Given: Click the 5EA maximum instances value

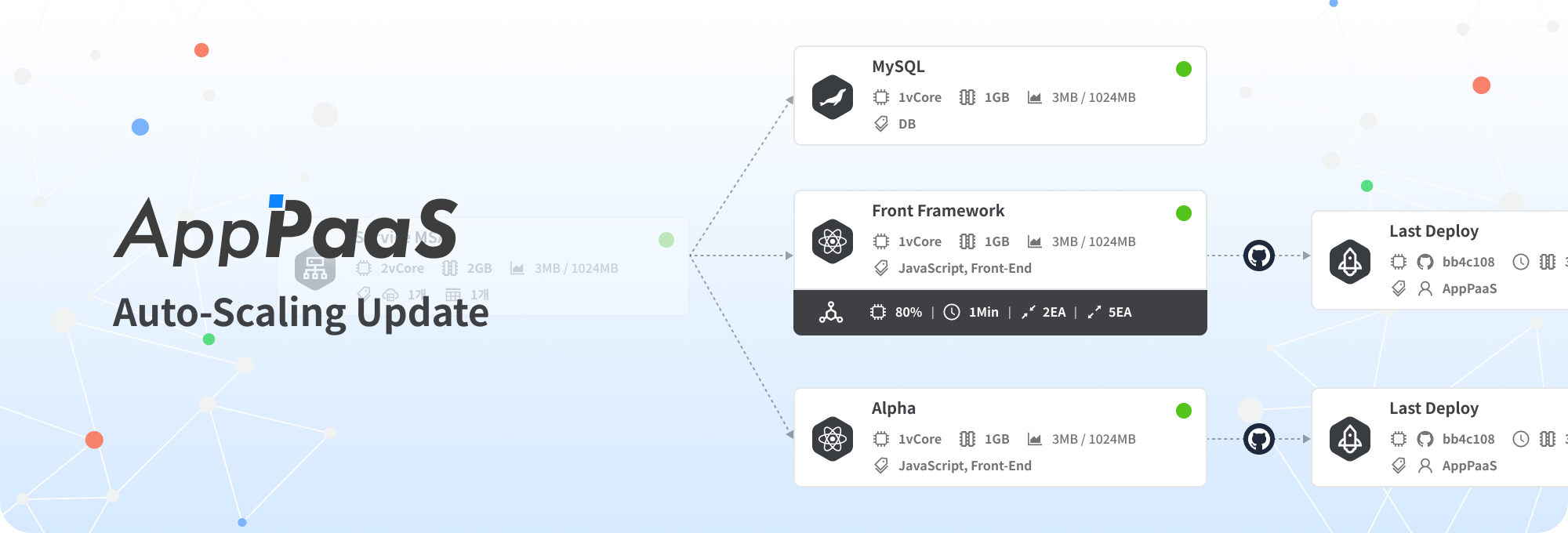Looking at the screenshot, I should coord(1120,312).
